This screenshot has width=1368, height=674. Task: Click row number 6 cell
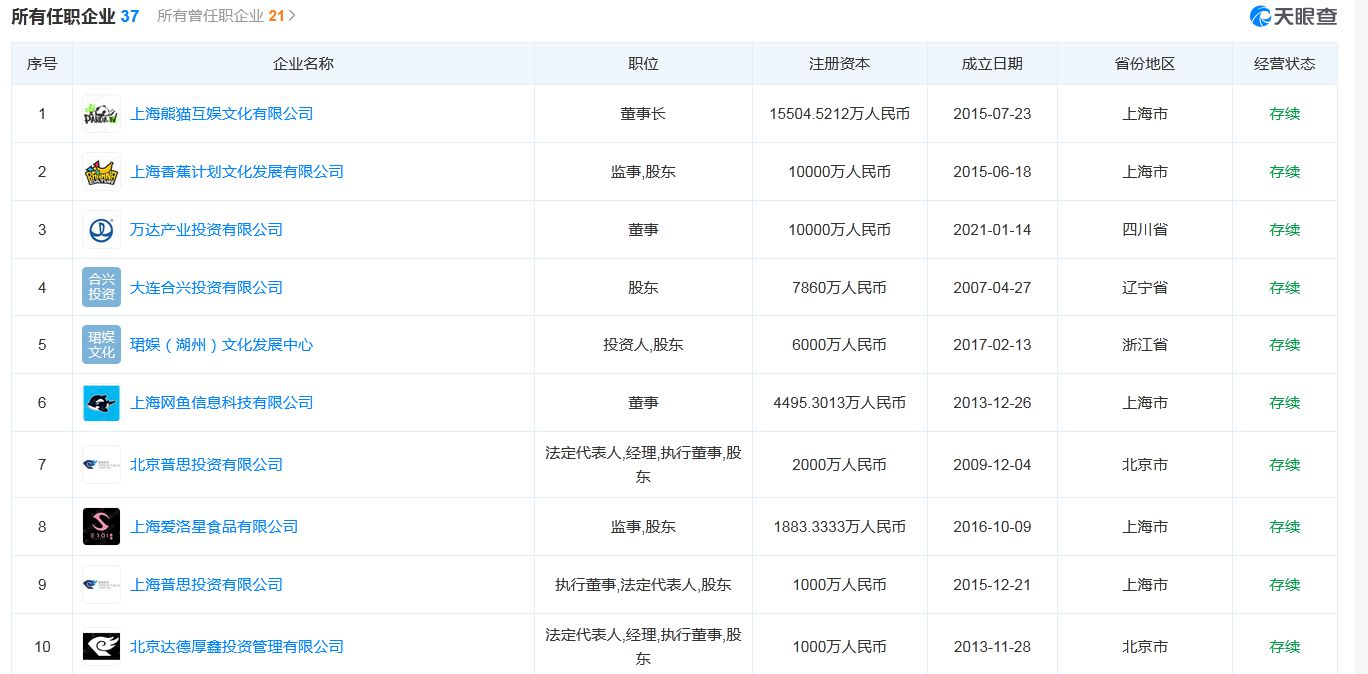click(x=42, y=403)
